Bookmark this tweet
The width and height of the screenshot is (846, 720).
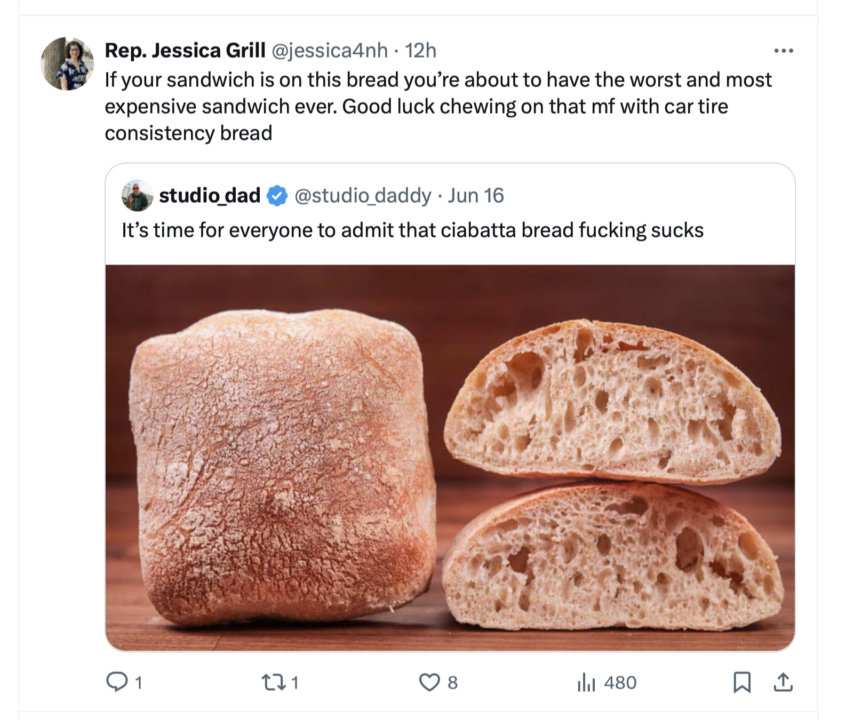(741, 682)
